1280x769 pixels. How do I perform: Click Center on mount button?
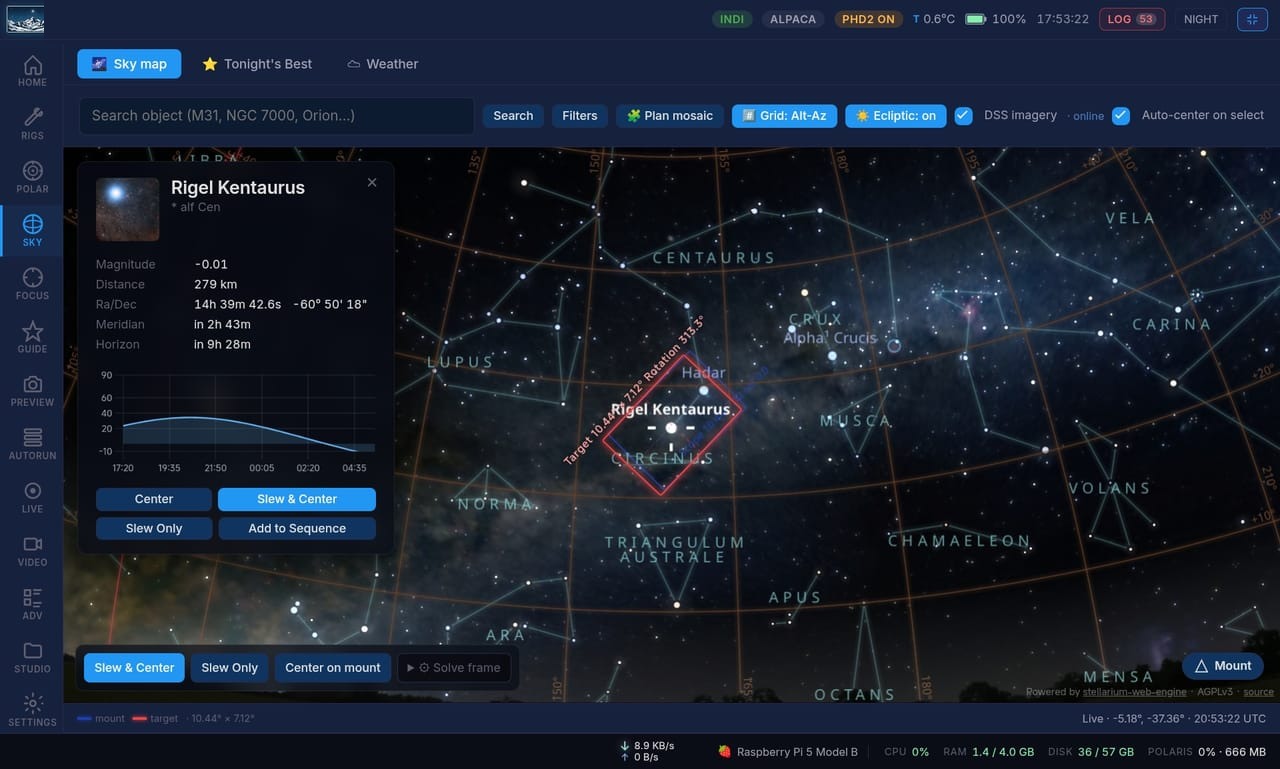(x=333, y=668)
